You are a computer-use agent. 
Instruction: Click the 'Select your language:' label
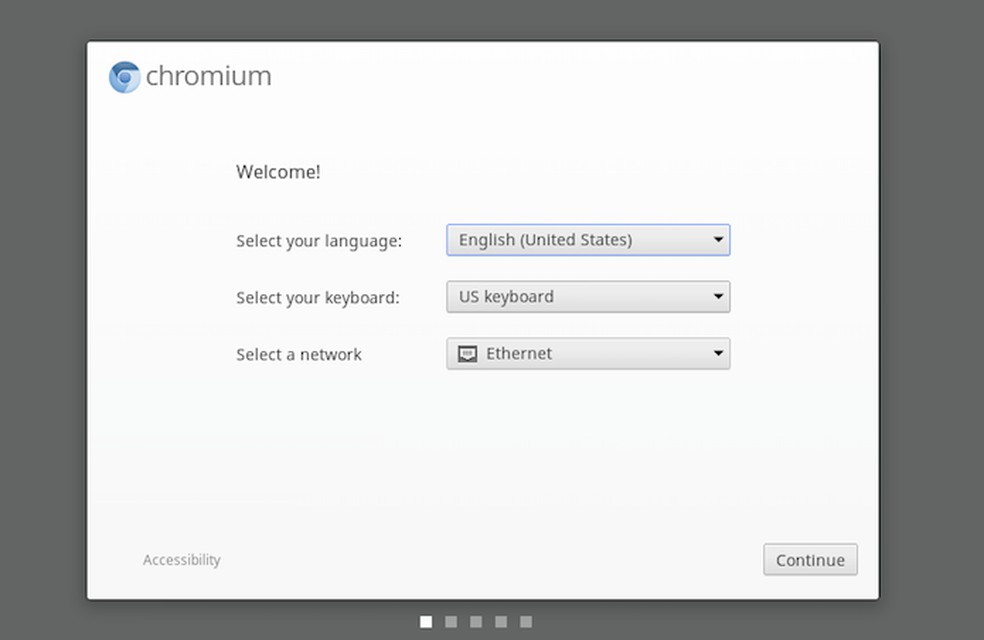point(319,241)
